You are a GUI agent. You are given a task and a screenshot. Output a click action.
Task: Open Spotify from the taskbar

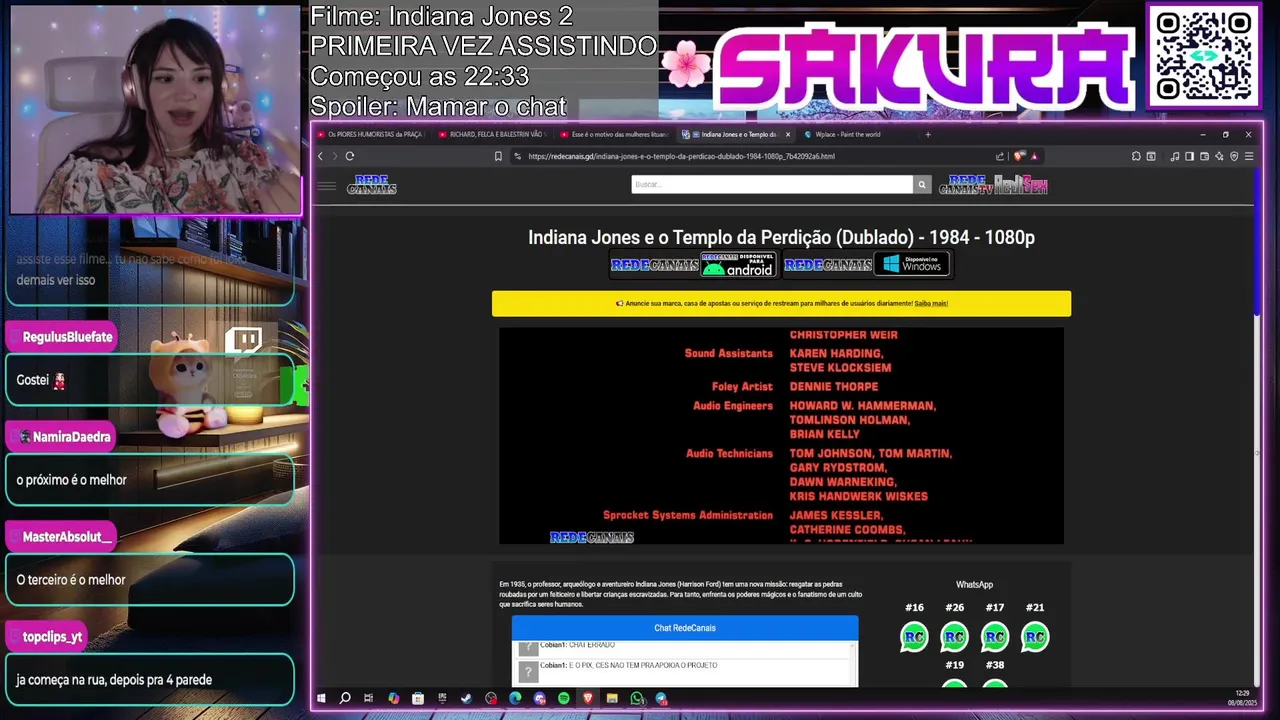pyautogui.click(x=564, y=698)
